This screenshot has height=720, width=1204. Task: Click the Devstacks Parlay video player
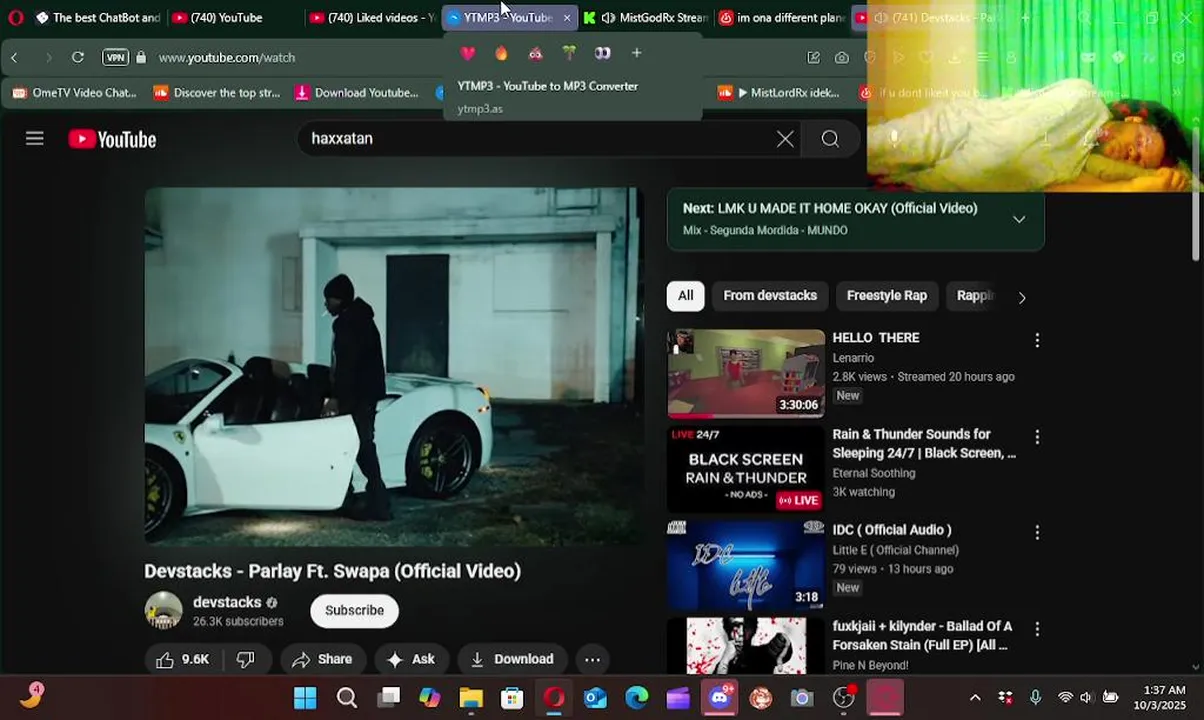(x=394, y=366)
